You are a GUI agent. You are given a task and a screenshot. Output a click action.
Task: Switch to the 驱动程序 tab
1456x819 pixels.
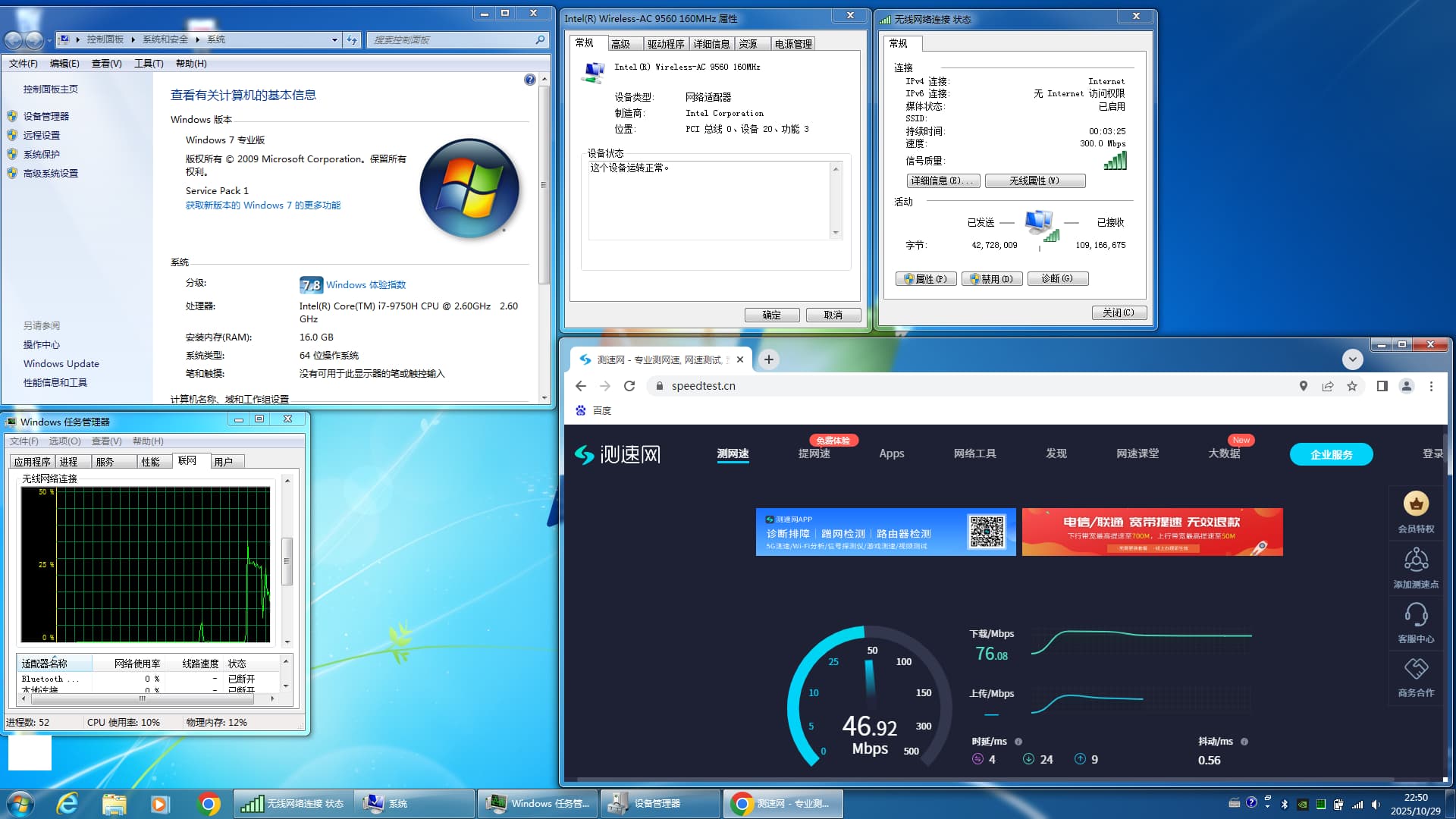click(665, 44)
